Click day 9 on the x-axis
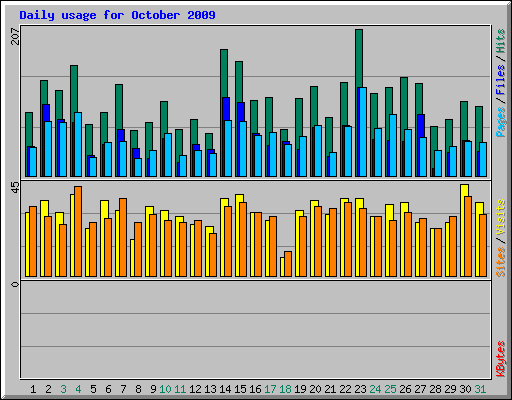 click(153, 389)
